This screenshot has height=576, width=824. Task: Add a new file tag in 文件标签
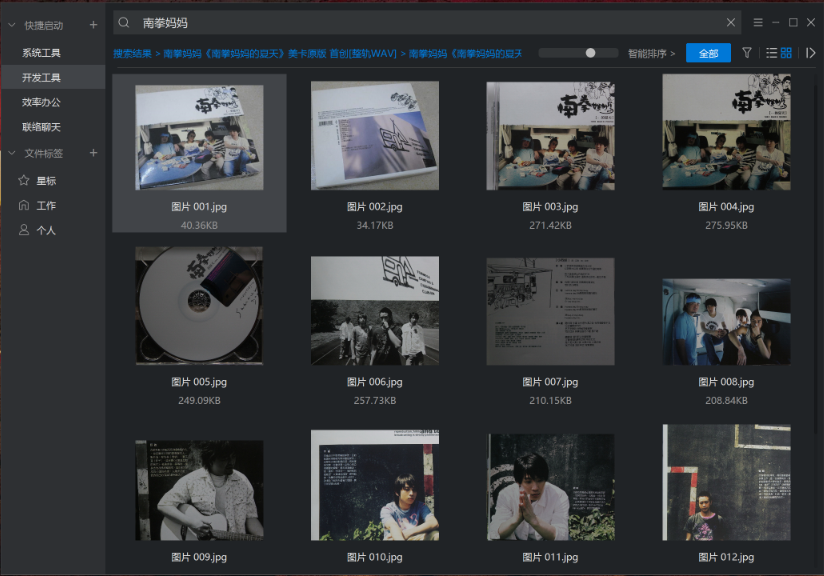(93, 153)
